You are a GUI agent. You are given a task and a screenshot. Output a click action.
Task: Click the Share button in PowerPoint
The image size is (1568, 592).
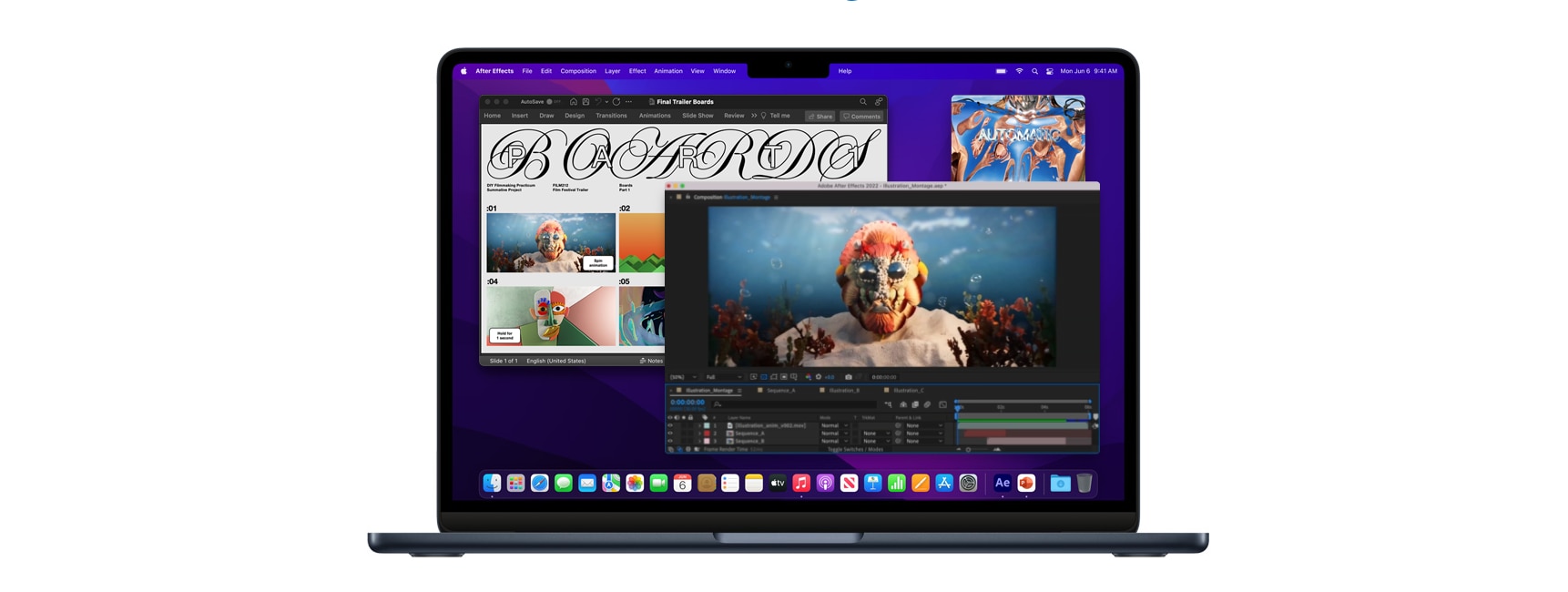[x=820, y=117]
